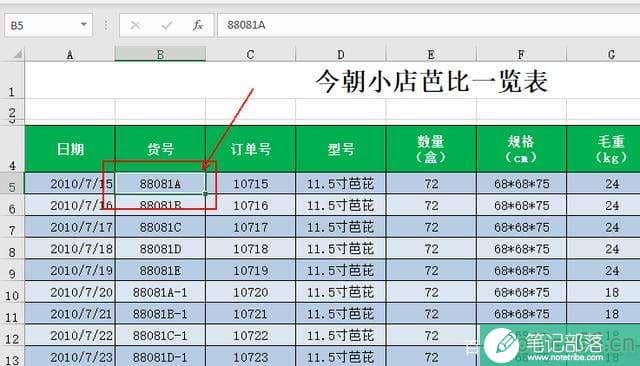The image size is (640, 366).
Task: Select column B header
Action: pyautogui.click(x=160, y=54)
